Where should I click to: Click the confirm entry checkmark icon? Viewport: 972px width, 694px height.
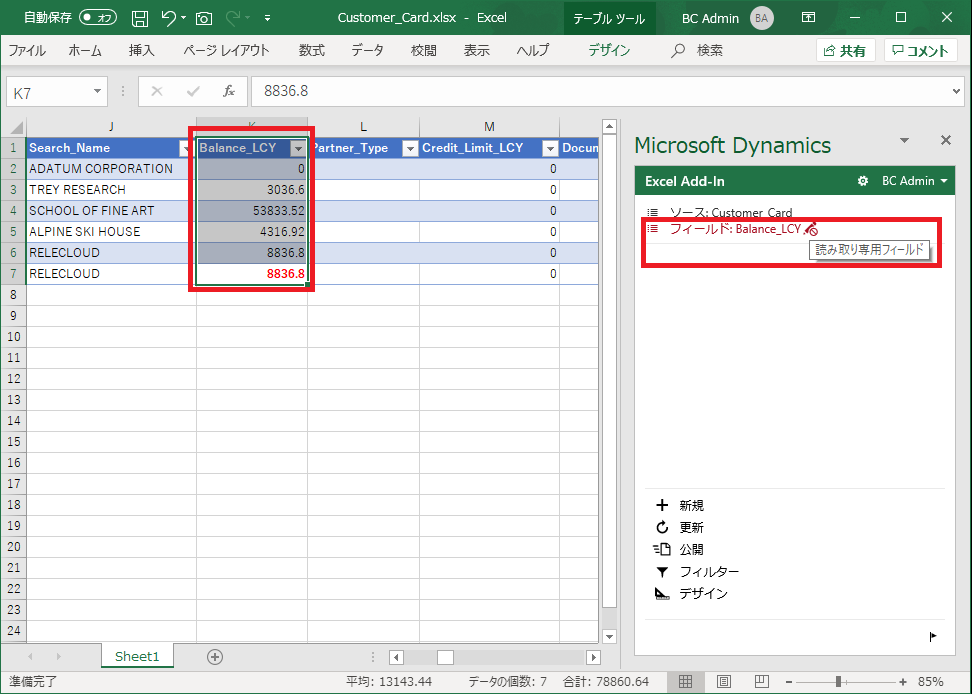(193, 91)
